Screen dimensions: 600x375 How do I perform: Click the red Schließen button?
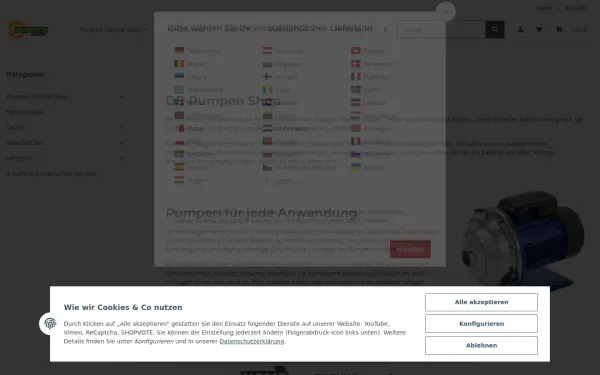tap(410, 249)
